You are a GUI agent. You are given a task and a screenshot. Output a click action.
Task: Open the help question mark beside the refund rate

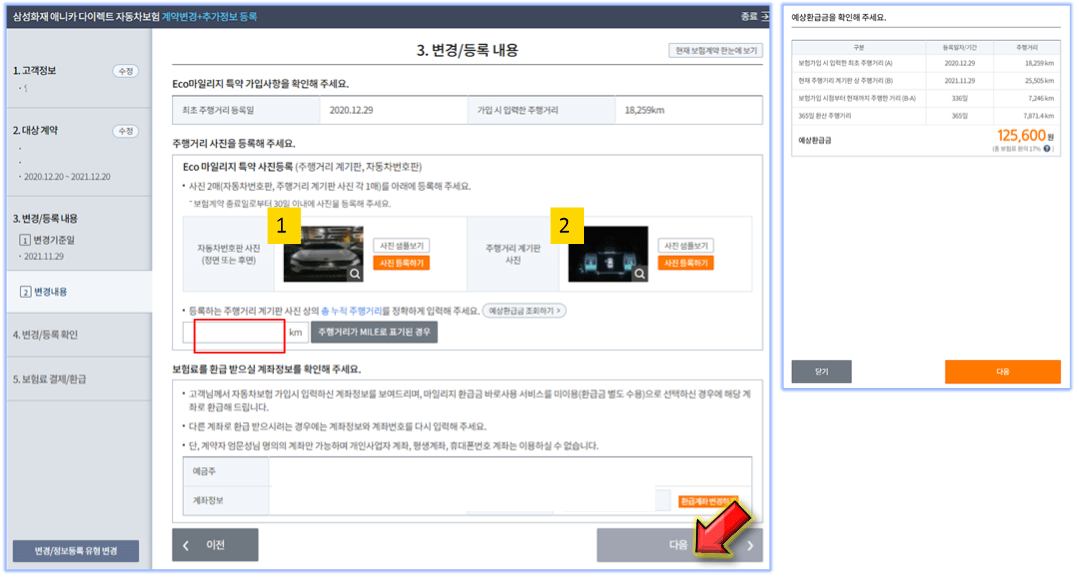click(1047, 148)
